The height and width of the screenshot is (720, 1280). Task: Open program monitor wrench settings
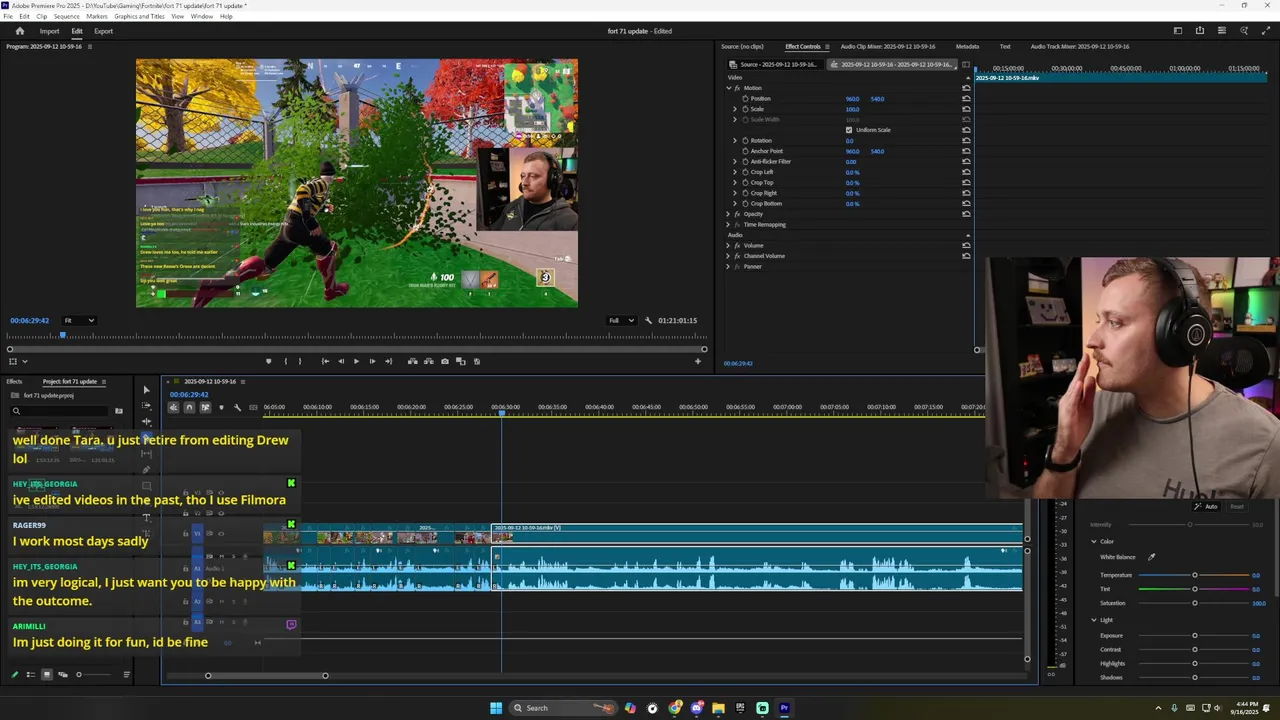pyautogui.click(x=648, y=320)
